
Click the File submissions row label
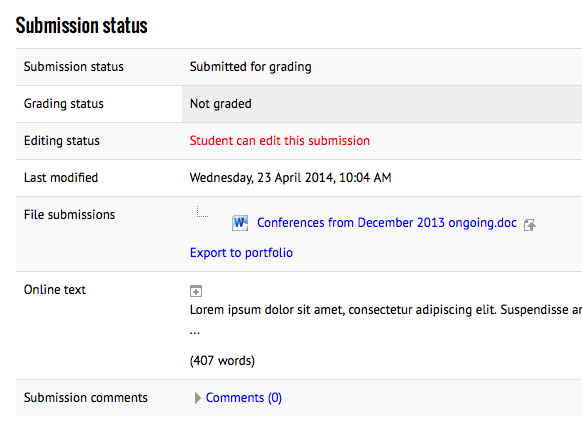69,215
